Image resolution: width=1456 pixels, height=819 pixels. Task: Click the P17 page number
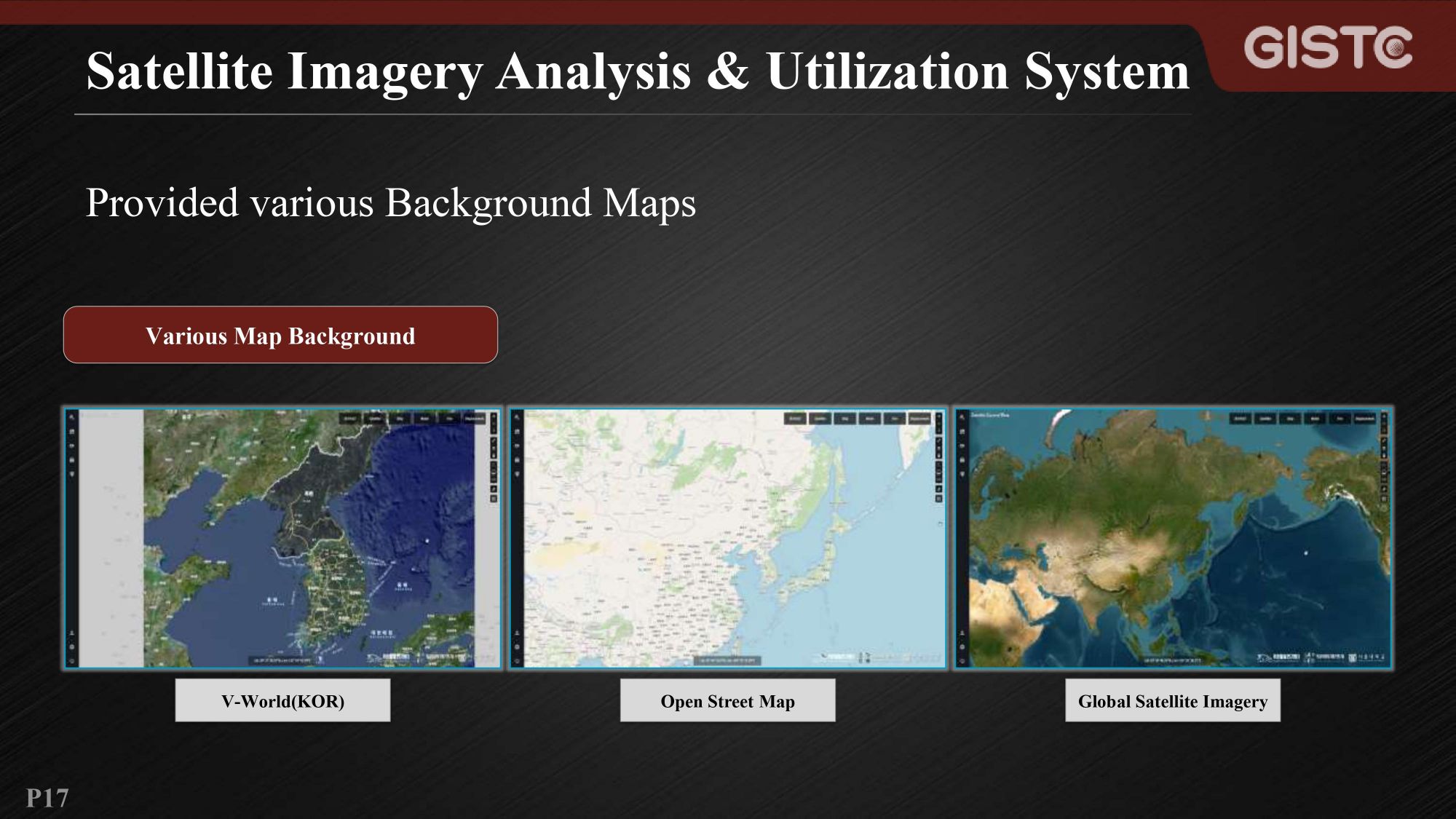pyautogui.click(x=47, y=798)
